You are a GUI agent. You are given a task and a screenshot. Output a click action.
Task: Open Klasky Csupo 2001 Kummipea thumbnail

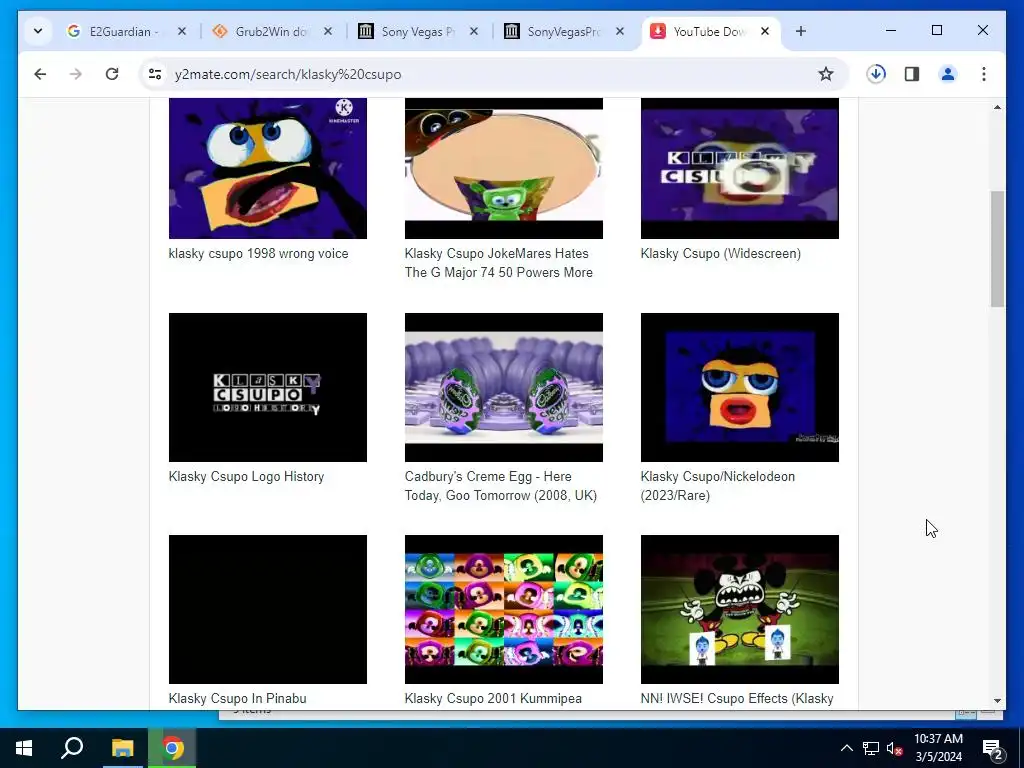(504, 609)
